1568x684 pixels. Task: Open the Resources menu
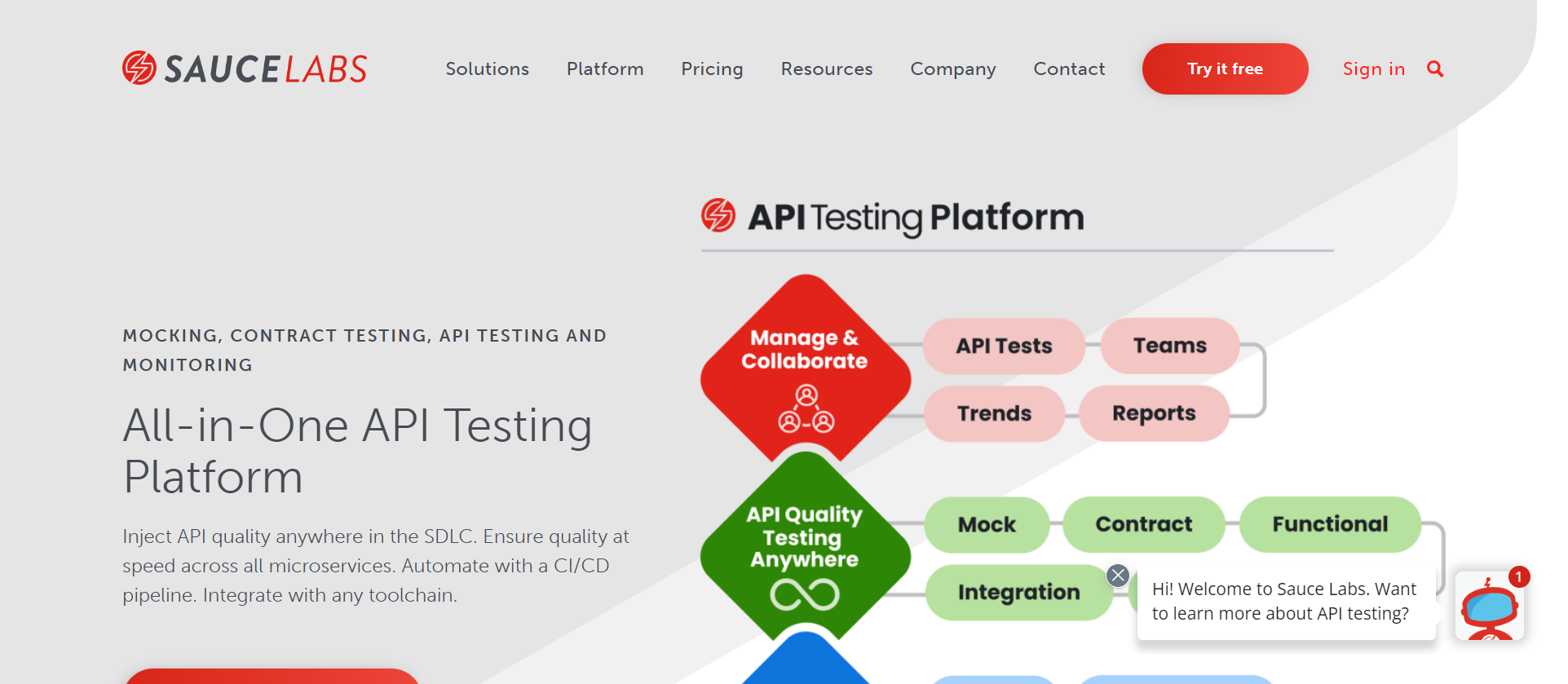(827, 69)
